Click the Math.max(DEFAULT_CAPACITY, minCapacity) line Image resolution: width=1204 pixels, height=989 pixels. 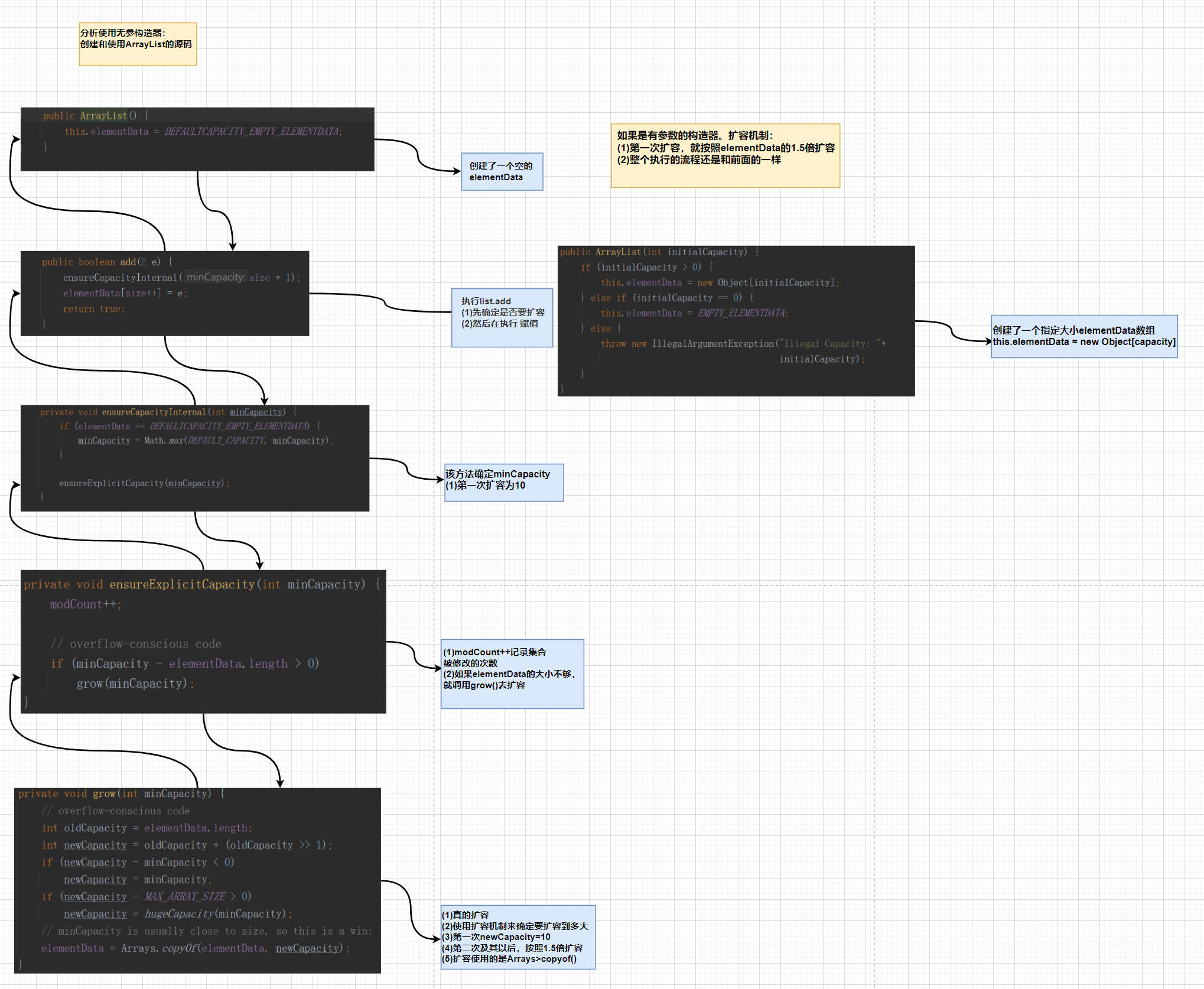click(x=206, y=441)
